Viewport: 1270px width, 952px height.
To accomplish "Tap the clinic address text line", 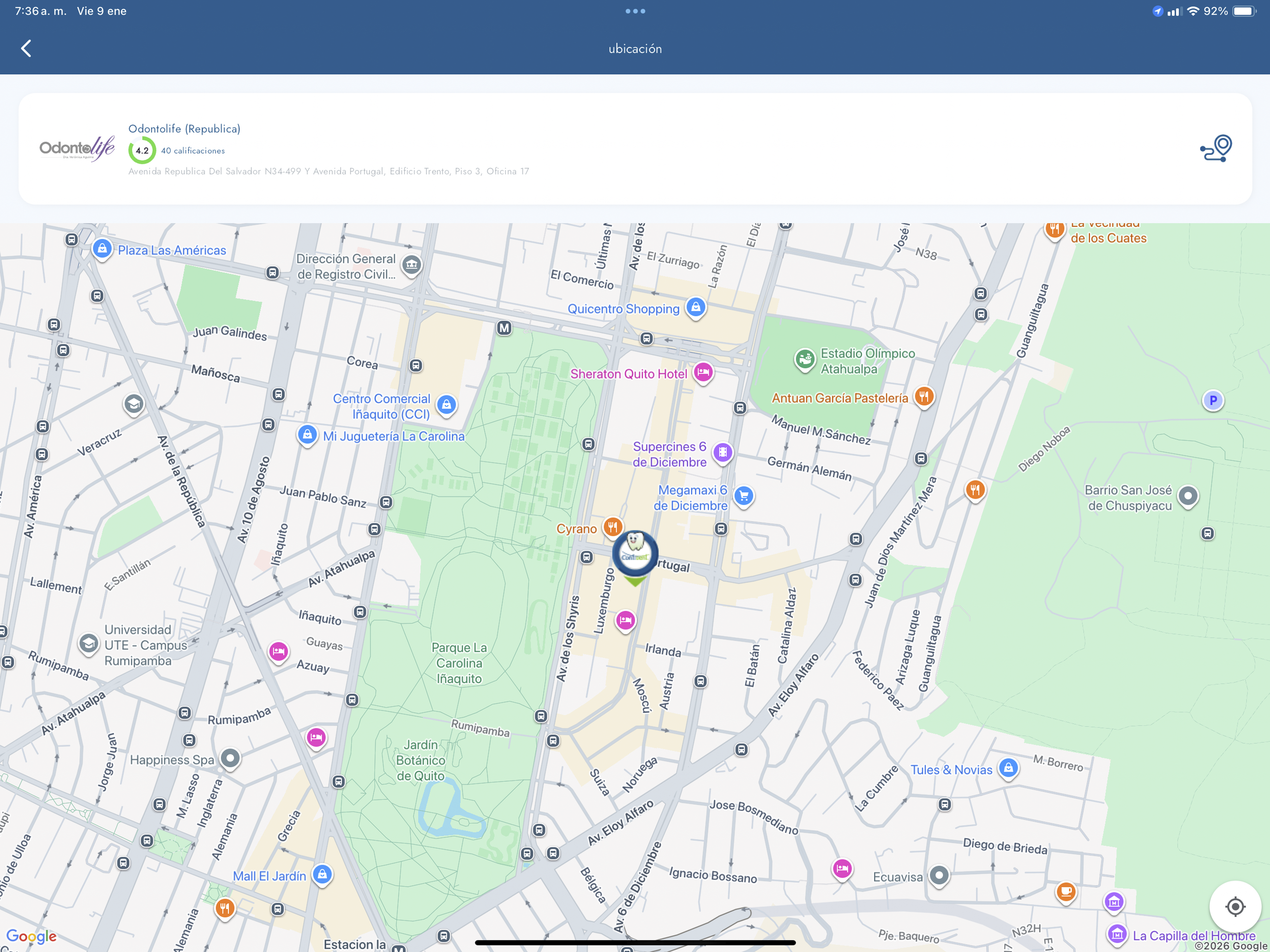I will pyautogui.click(x=329, y=171).
